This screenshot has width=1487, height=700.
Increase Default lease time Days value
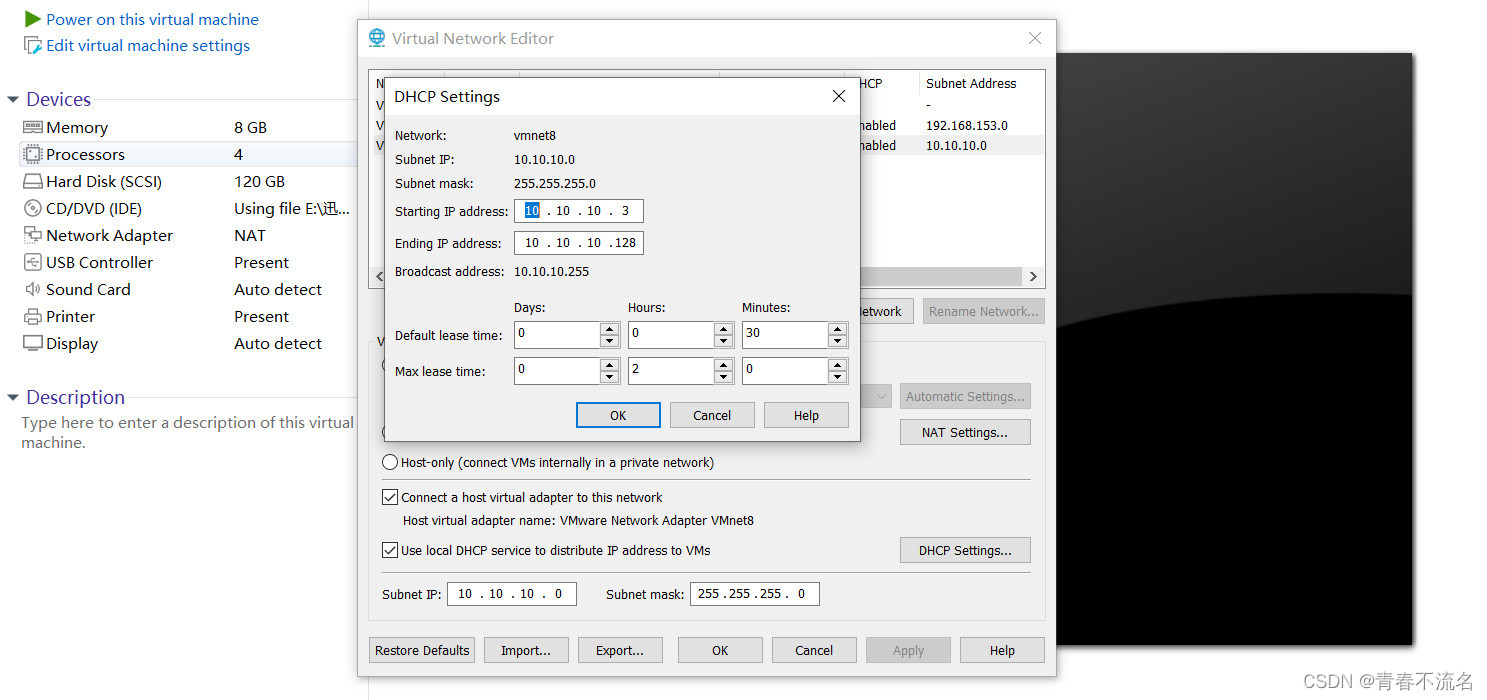pos(609,329)
